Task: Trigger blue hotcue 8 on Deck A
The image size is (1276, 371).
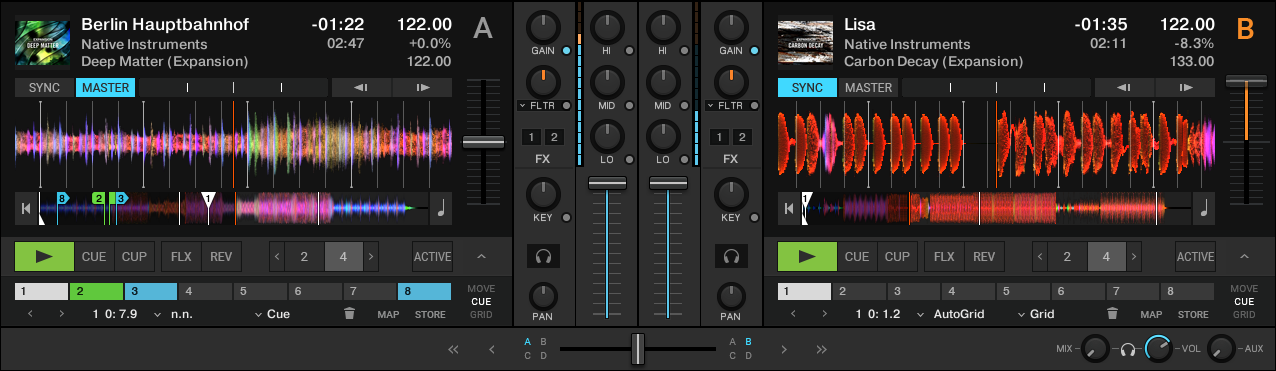Action: pyautogui.click(x=425, y=292)
